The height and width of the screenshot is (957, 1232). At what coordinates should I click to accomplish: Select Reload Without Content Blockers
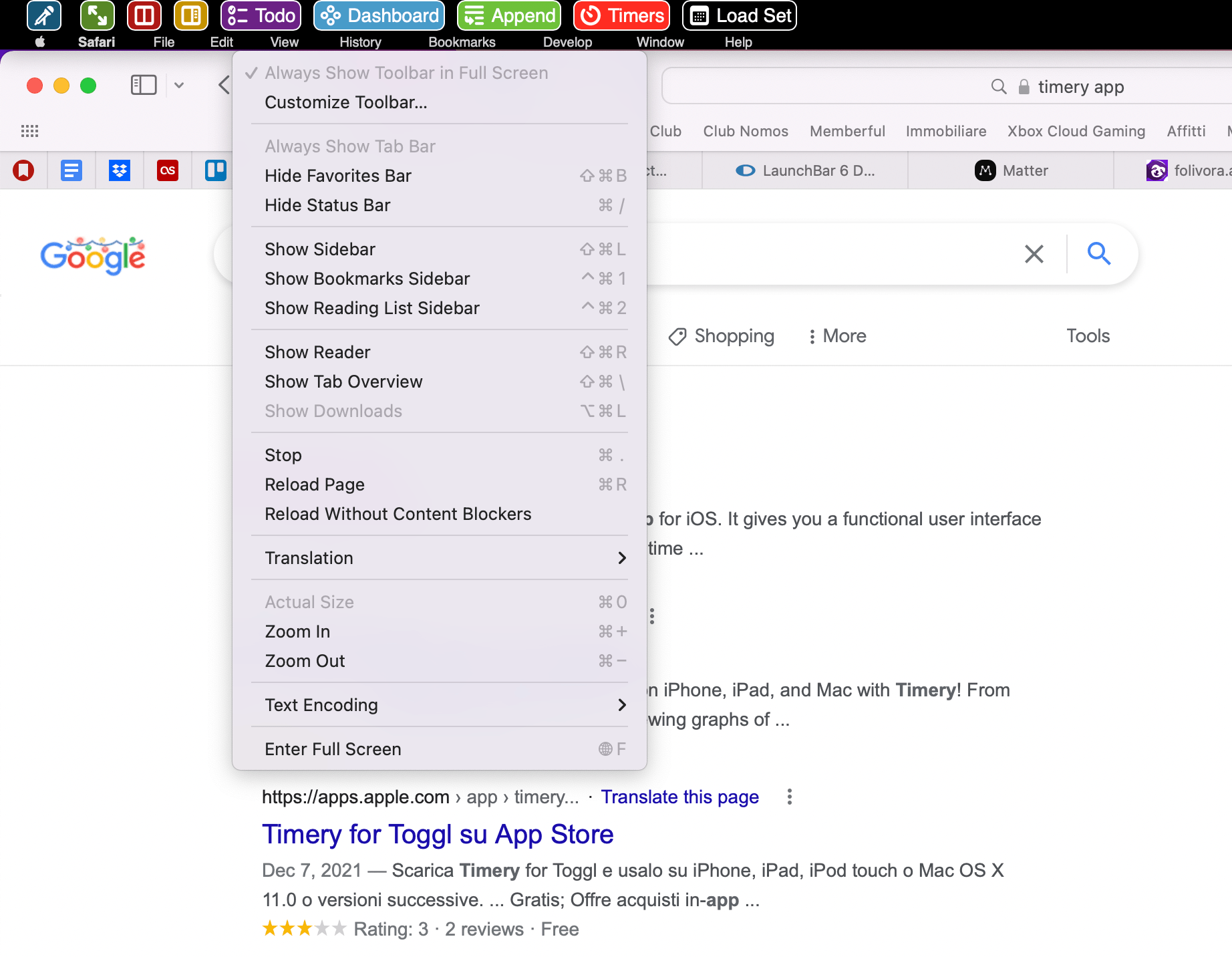(440, 514)
